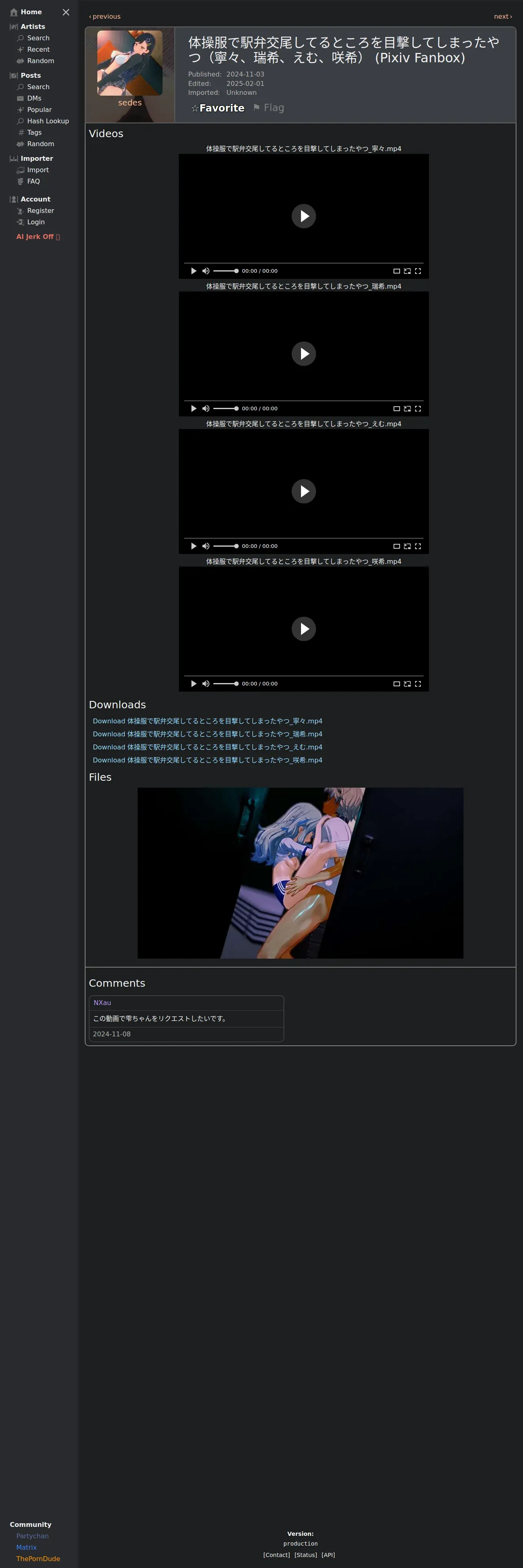Open the sedes artist name link
The height and width of the screenshot is (1568, 523).
click(130, 103)
